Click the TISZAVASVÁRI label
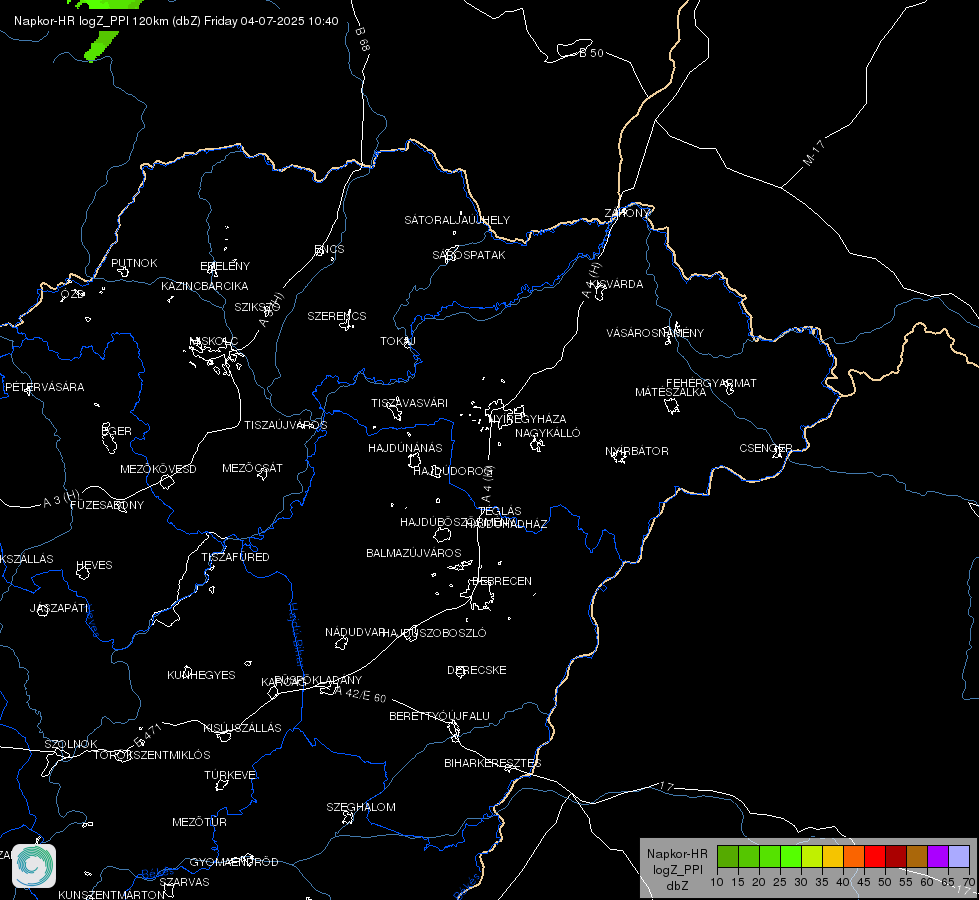This screenshot has height=900, width=979. click(x=410, y=403)
